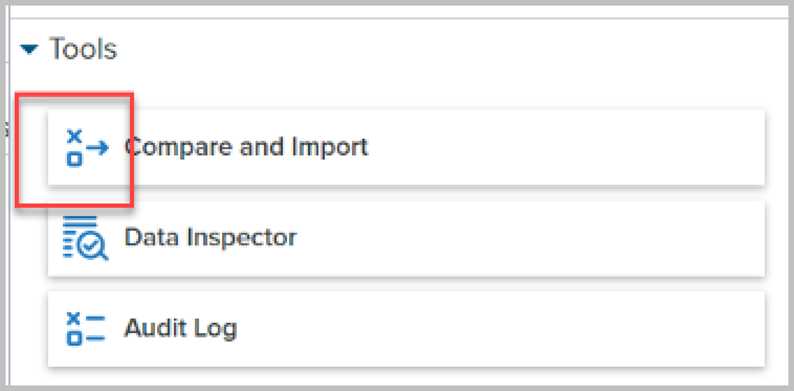The height and width of the screenshot is (391, 794).
Task: Open the Data Inspector text label
Action: click(211, 237)
